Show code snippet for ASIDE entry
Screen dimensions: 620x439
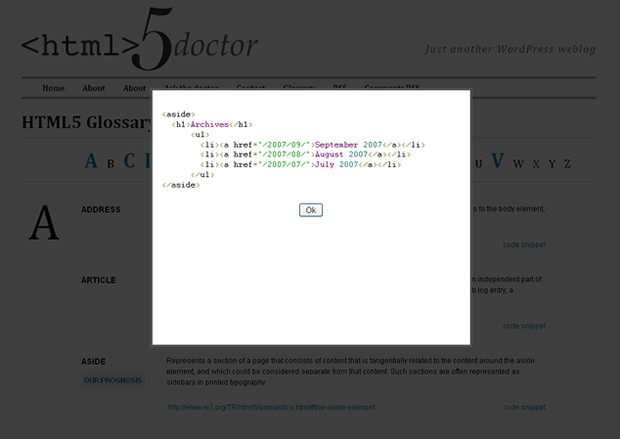click(x=524, y=408)
